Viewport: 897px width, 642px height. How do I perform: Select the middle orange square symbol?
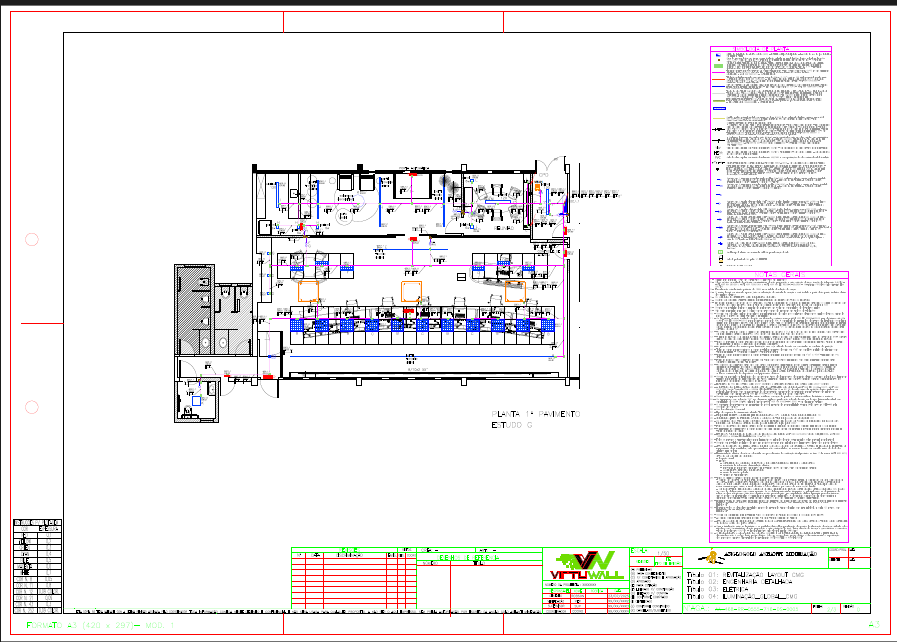point(410,290)
